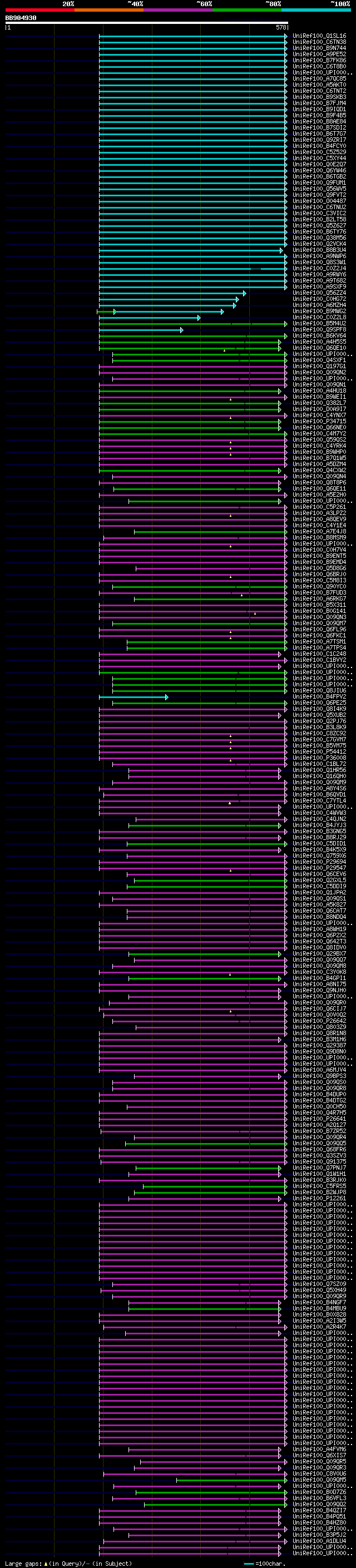Click the UniRef100_C7YTL4 label
356x1568 pixels.
(x=319, y=801)
